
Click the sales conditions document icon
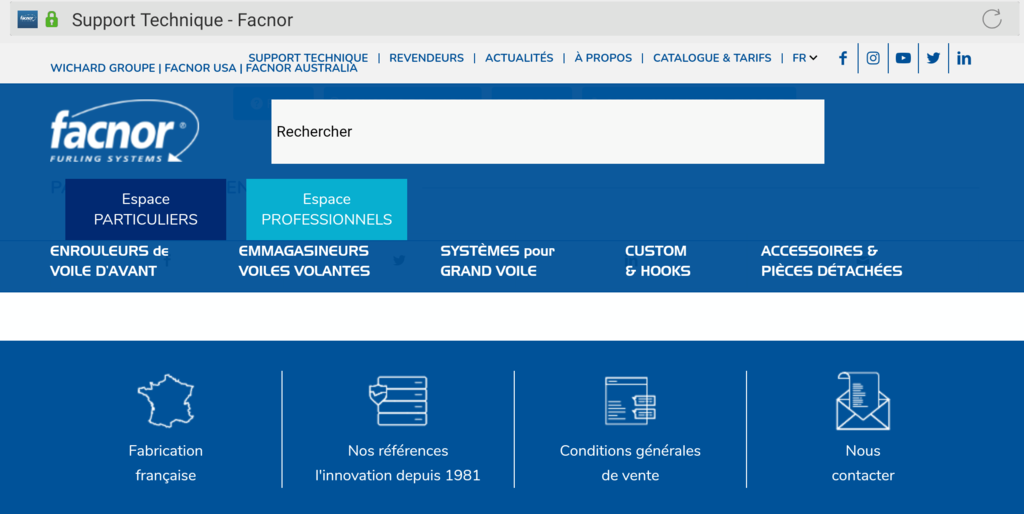point(630,400)
